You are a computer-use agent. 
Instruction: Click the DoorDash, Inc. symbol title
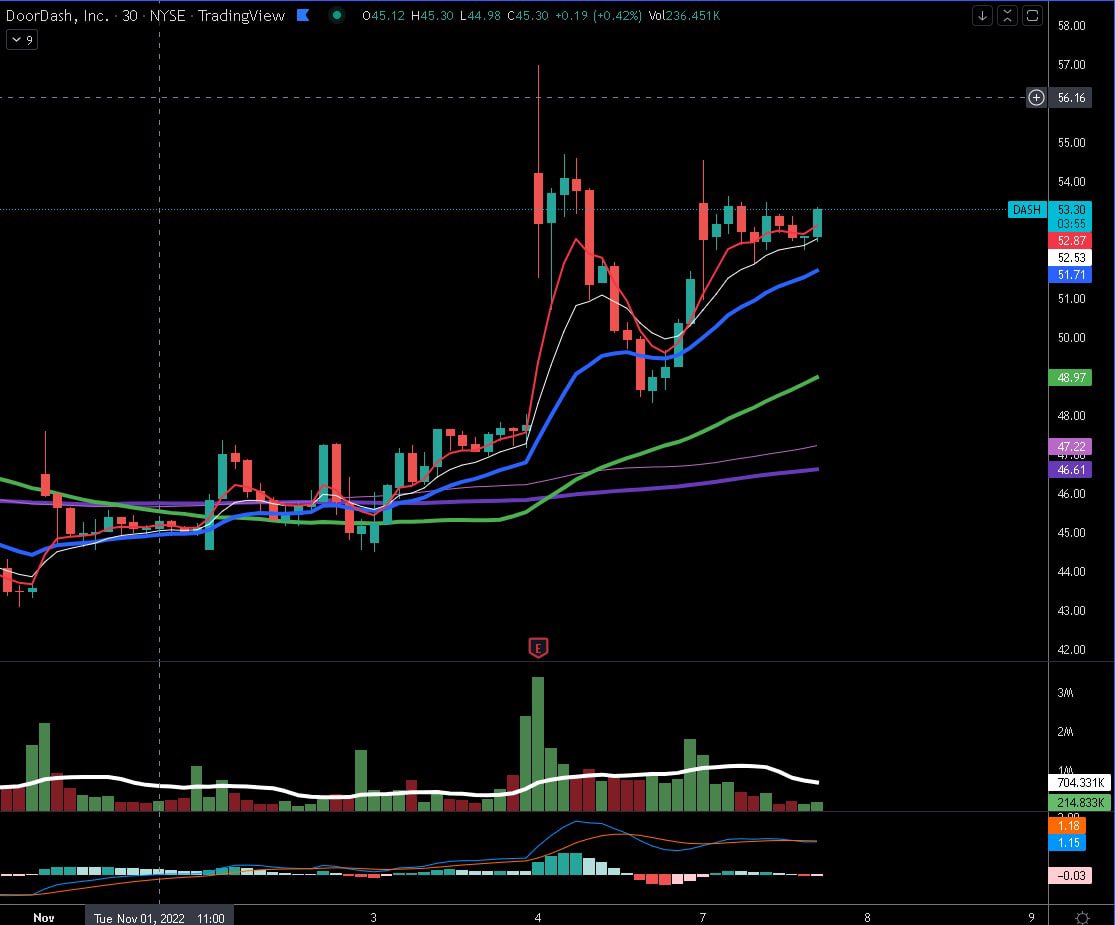coord(57,15)
